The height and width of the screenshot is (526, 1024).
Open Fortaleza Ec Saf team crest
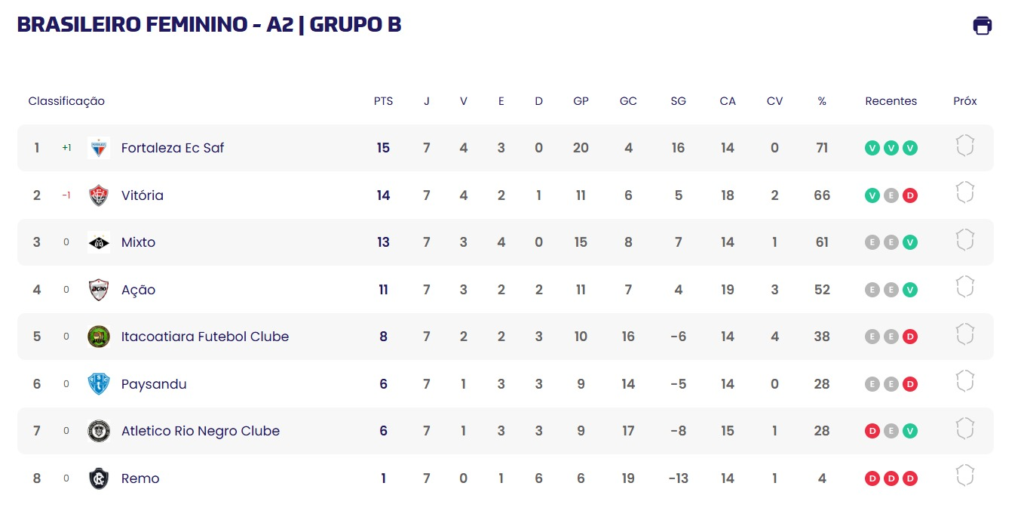tap(99, 148)
